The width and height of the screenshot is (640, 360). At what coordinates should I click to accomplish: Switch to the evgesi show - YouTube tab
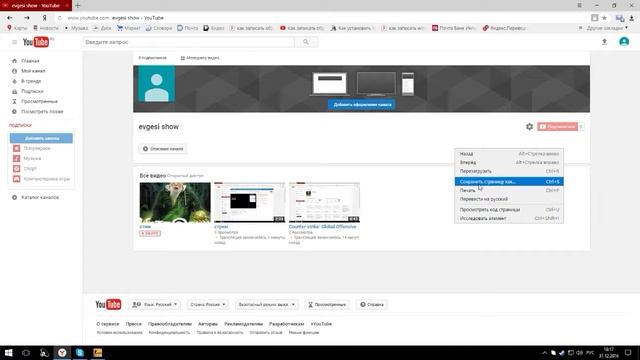click(36, 5)
